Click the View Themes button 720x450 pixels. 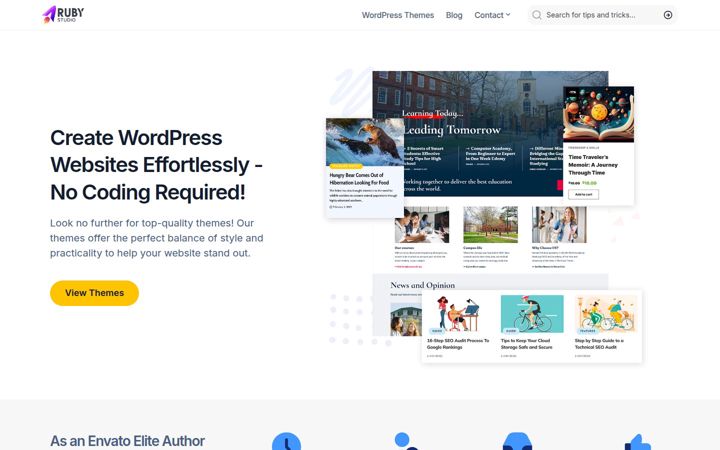[x=94, y=293]
